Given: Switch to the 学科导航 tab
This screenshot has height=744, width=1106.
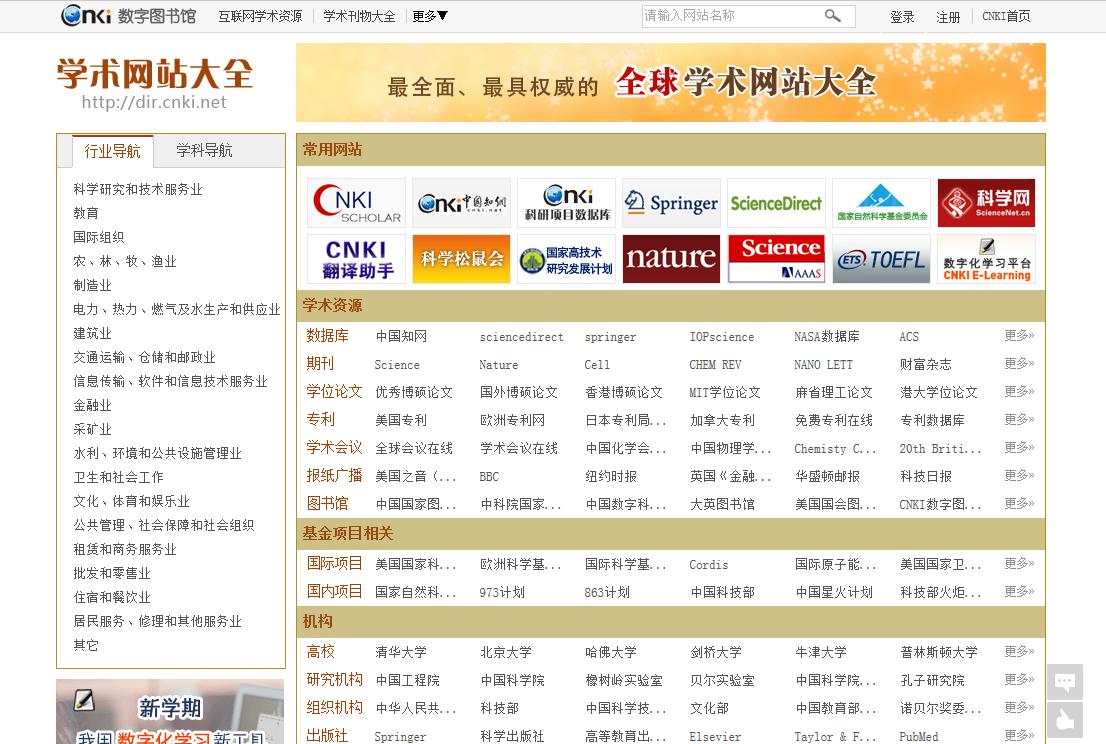Looking at the screenshot, I should [203, 150].
